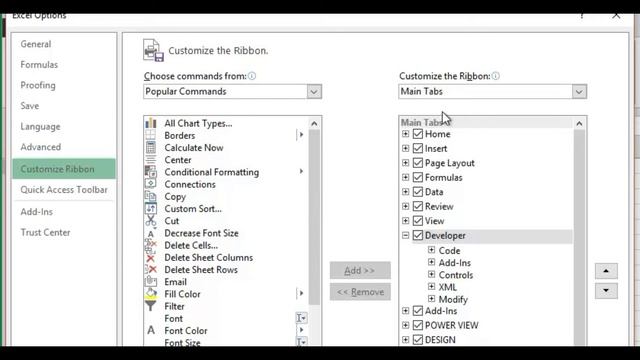Click info icon beside Customize the Ribbon label
Screen dimensions: 640x360
coord(496,76)
